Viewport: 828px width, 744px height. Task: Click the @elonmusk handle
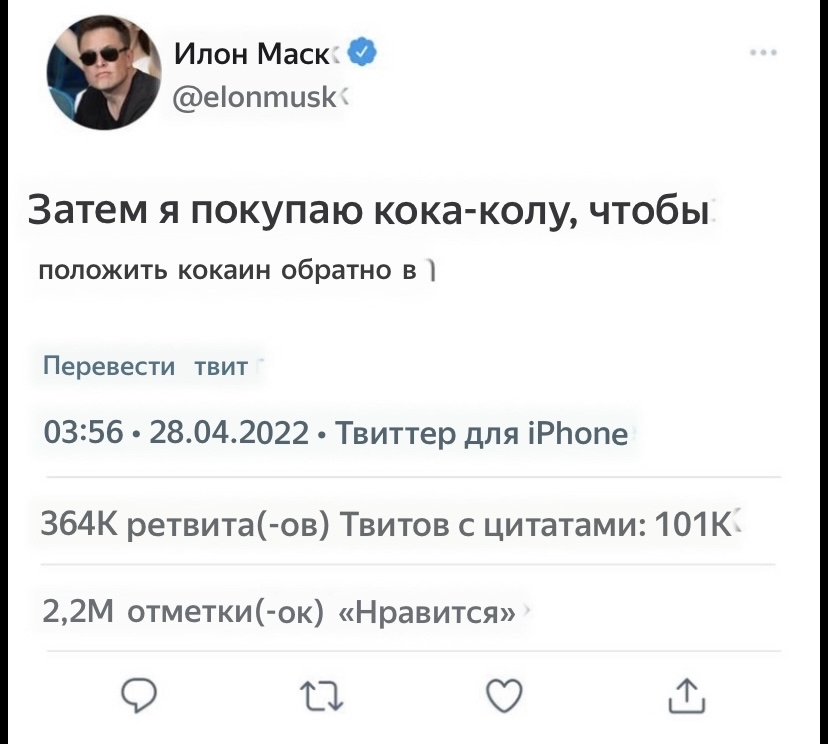(x=254, y=97)
